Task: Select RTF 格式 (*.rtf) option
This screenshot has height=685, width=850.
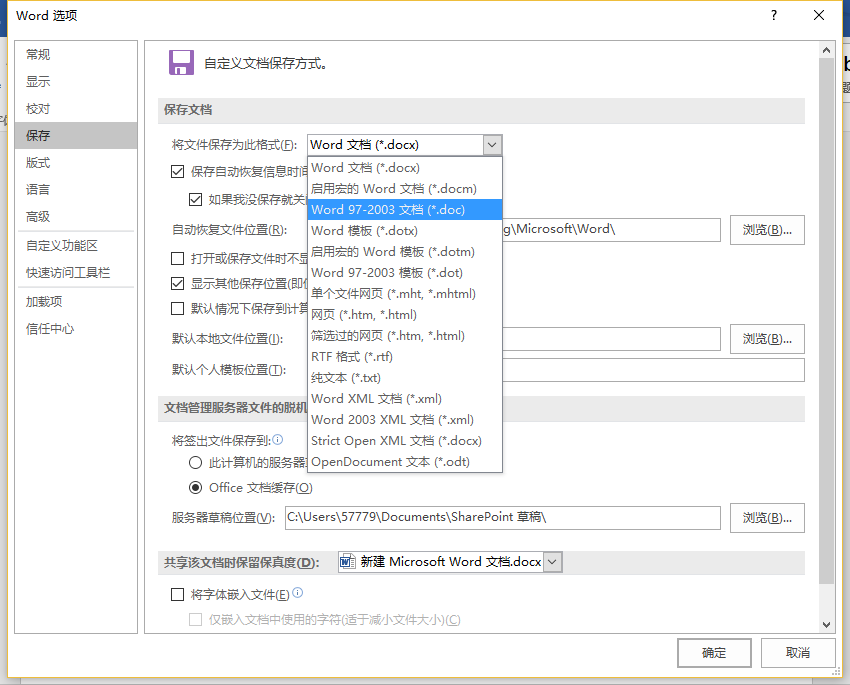Action: point(404,357)
